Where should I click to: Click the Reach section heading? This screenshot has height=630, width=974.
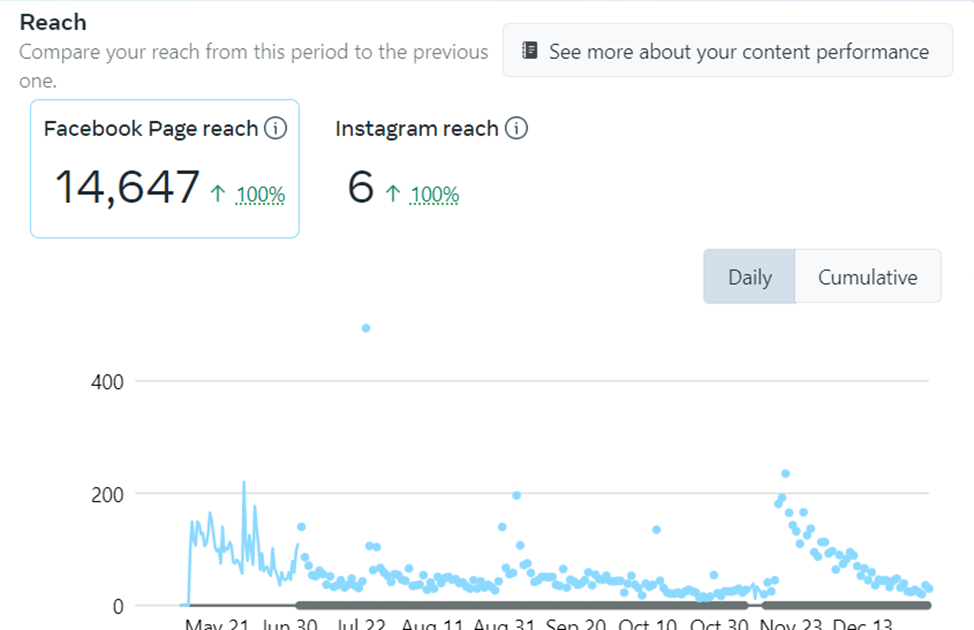pos(53,22)
